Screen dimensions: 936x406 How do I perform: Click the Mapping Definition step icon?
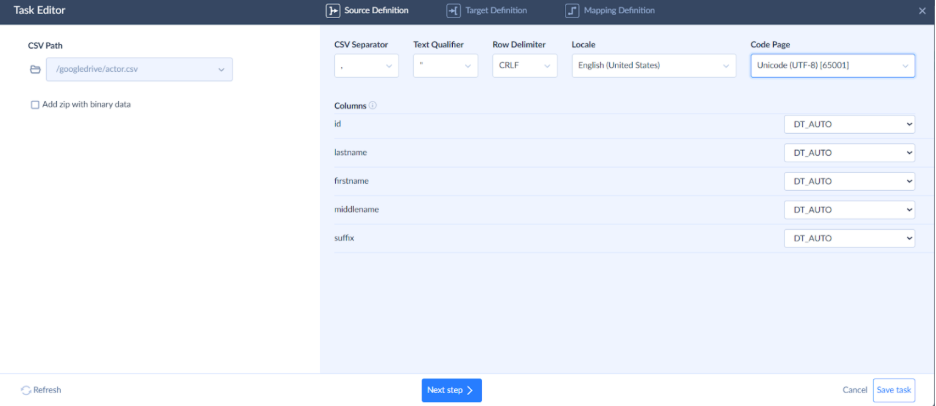(572, 11)
